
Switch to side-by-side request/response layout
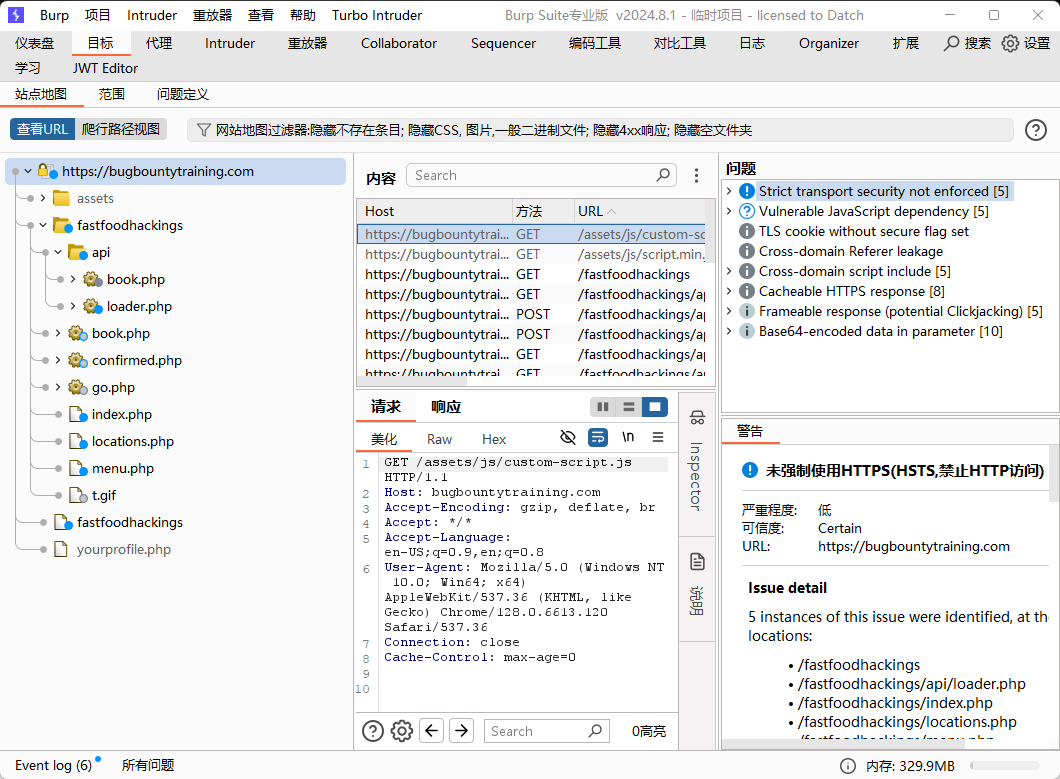tap(603, 407)
